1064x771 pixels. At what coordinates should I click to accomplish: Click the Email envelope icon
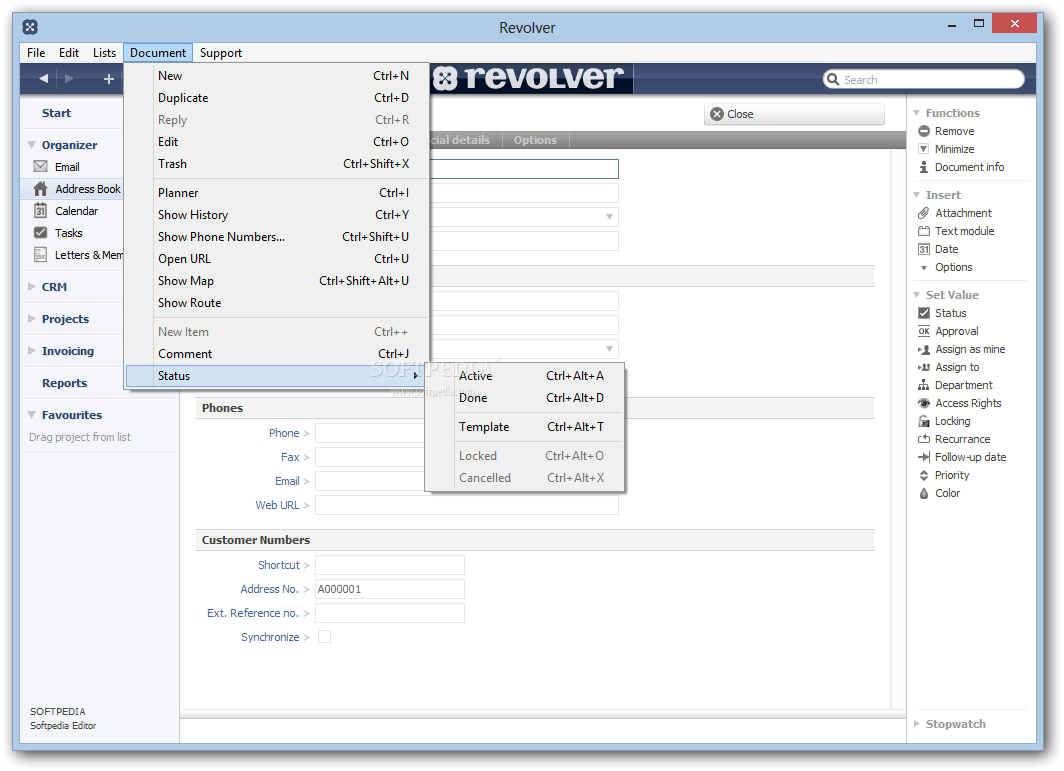coord(41,166)
